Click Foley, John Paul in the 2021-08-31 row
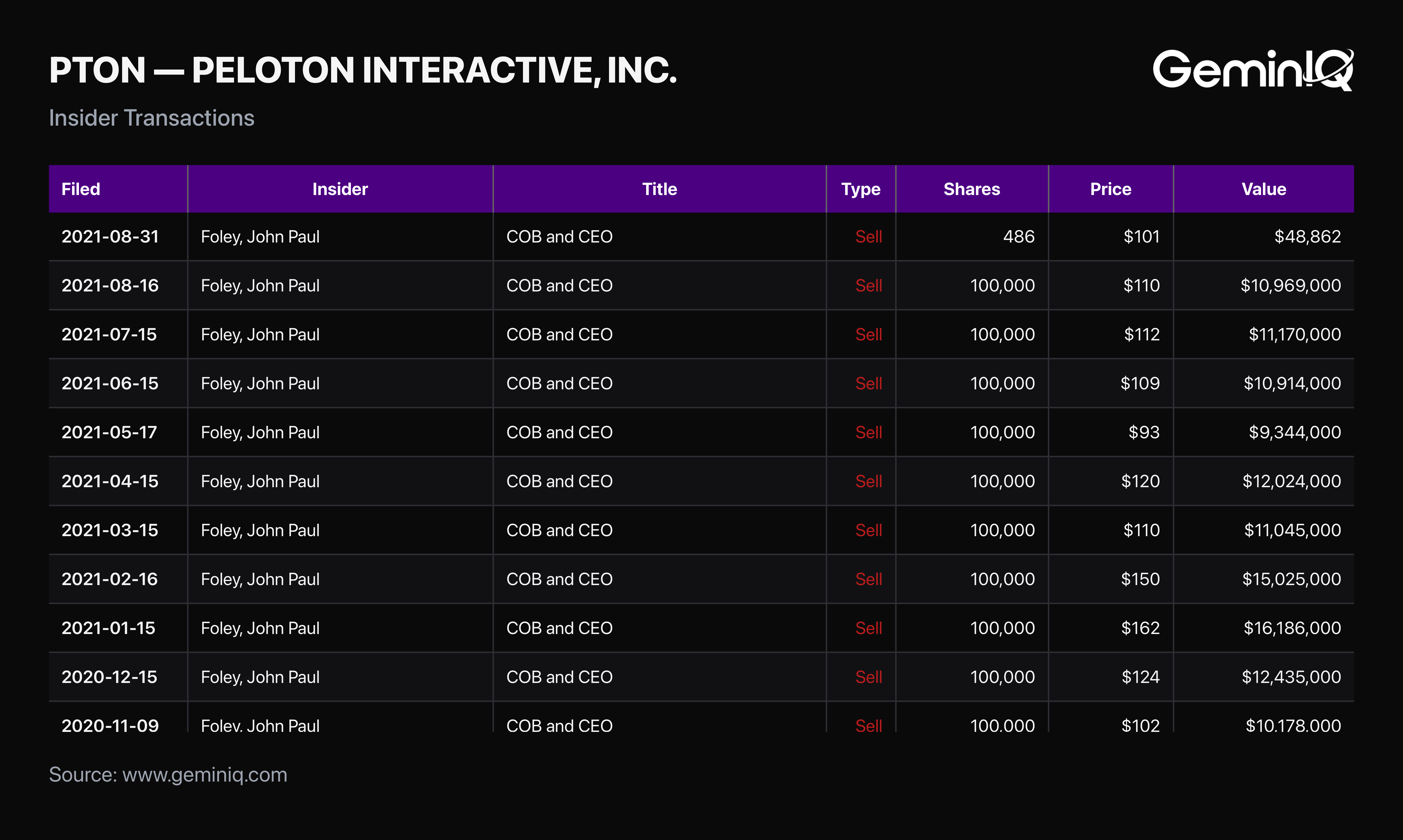This screenshot has width=1403, height=840. 260,237
